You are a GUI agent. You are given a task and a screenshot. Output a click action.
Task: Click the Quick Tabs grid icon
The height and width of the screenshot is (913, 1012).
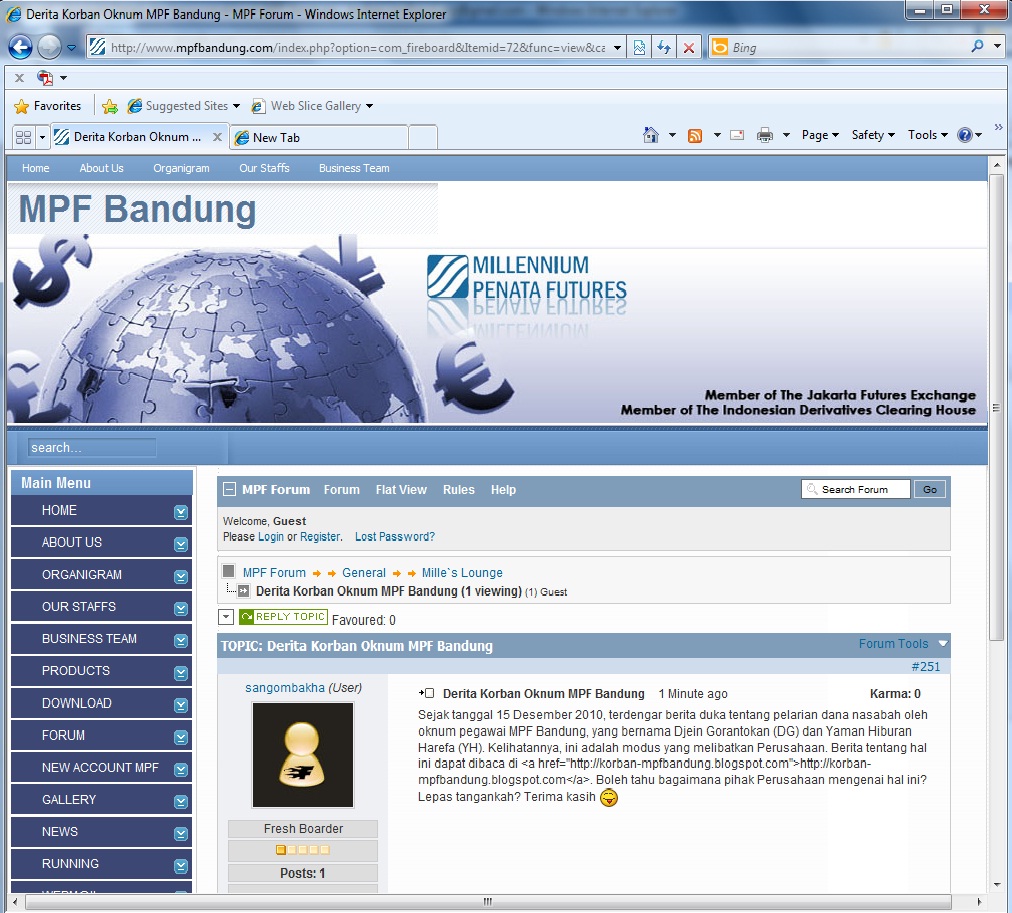23,137
